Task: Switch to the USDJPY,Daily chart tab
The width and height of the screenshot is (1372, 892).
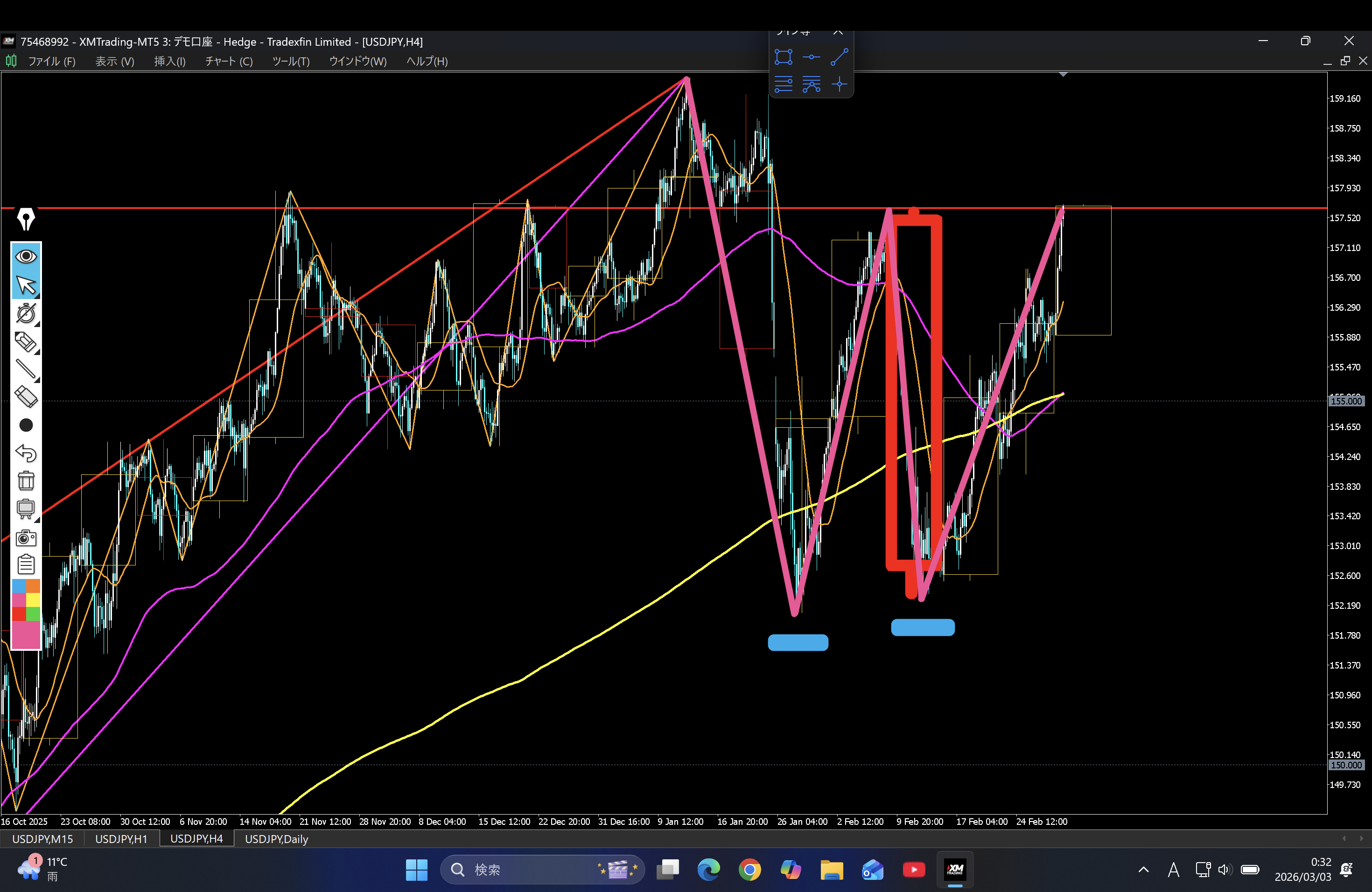Action: (x=276, y=839)
